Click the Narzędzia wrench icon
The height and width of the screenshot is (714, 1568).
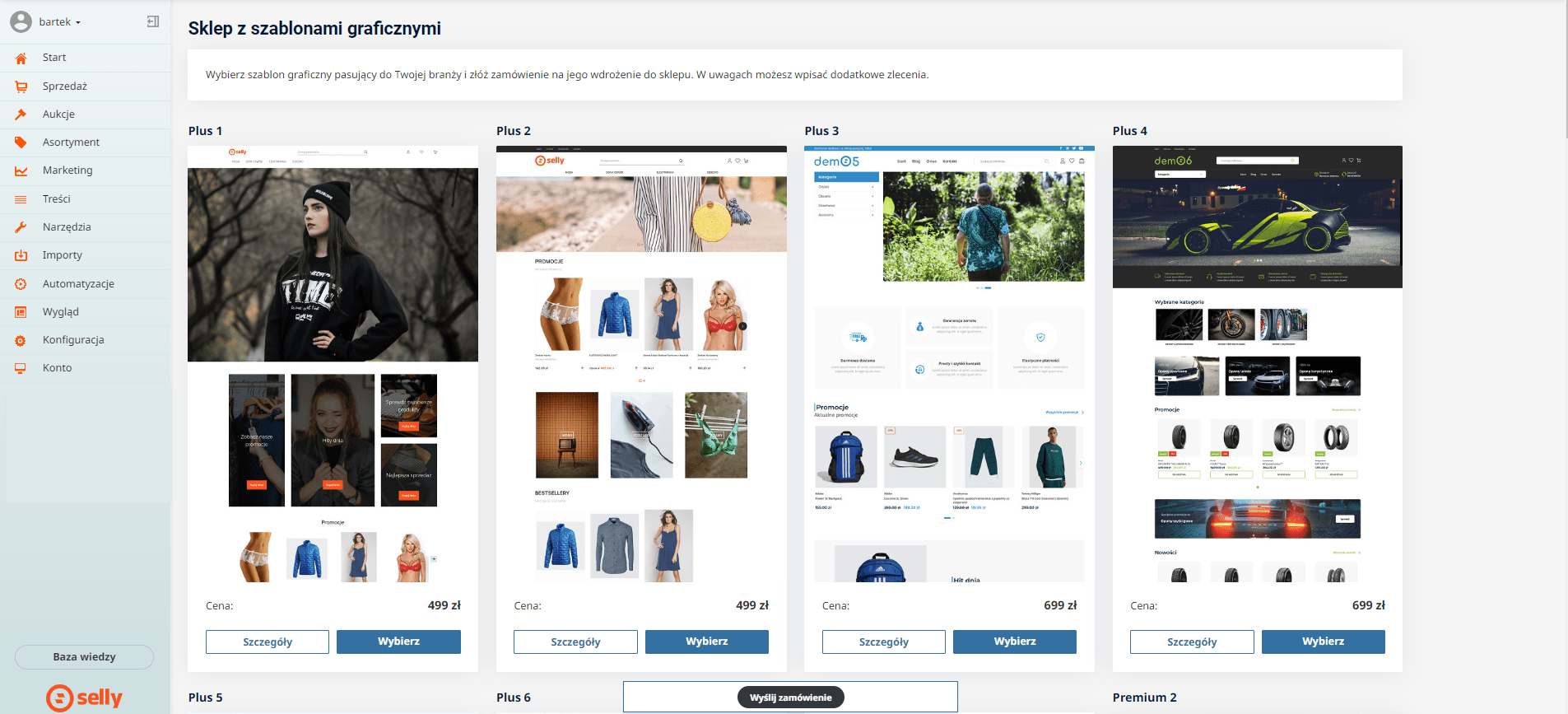pos(21,227)
